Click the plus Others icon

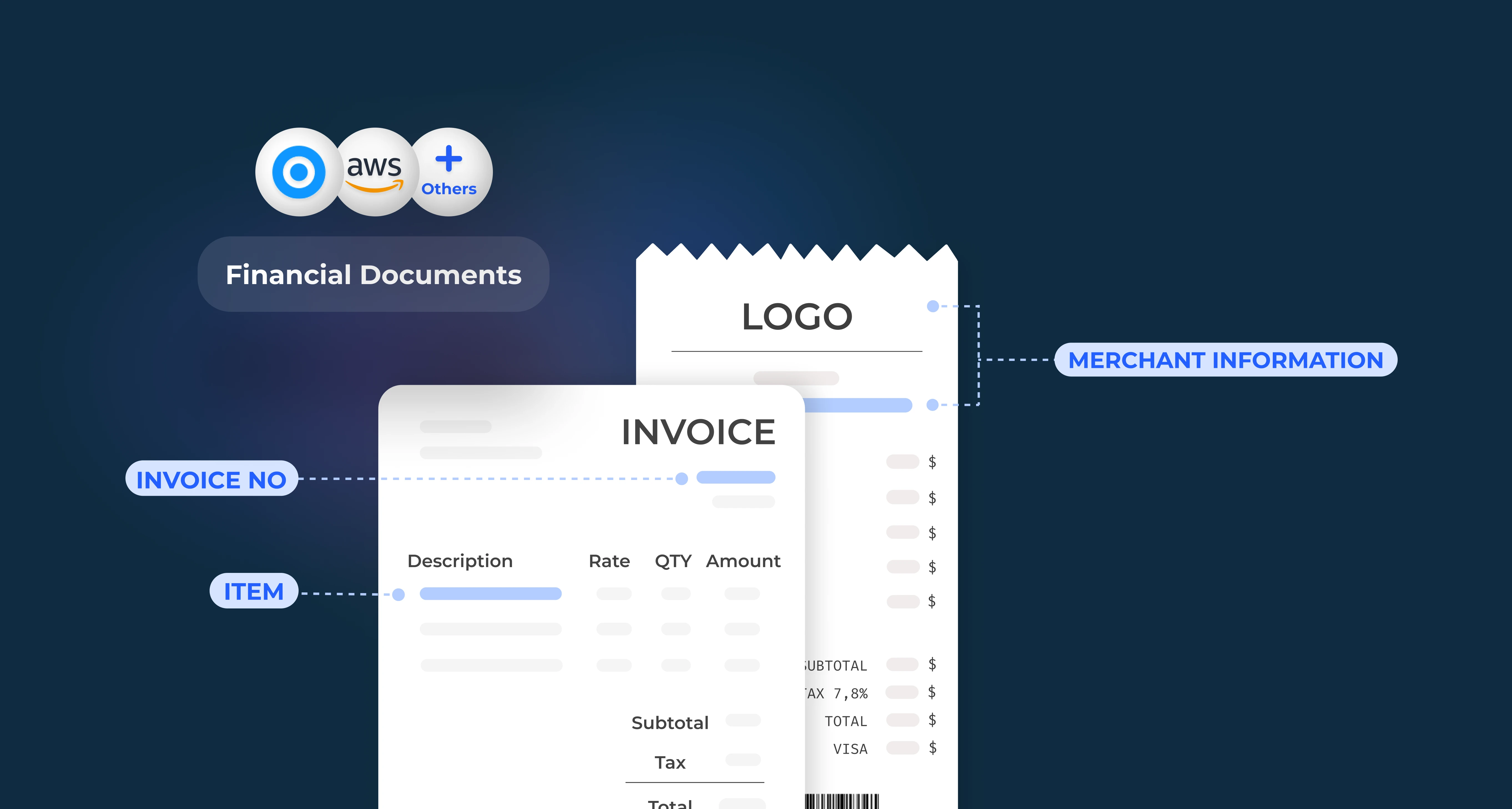click(x=449, y=172)
